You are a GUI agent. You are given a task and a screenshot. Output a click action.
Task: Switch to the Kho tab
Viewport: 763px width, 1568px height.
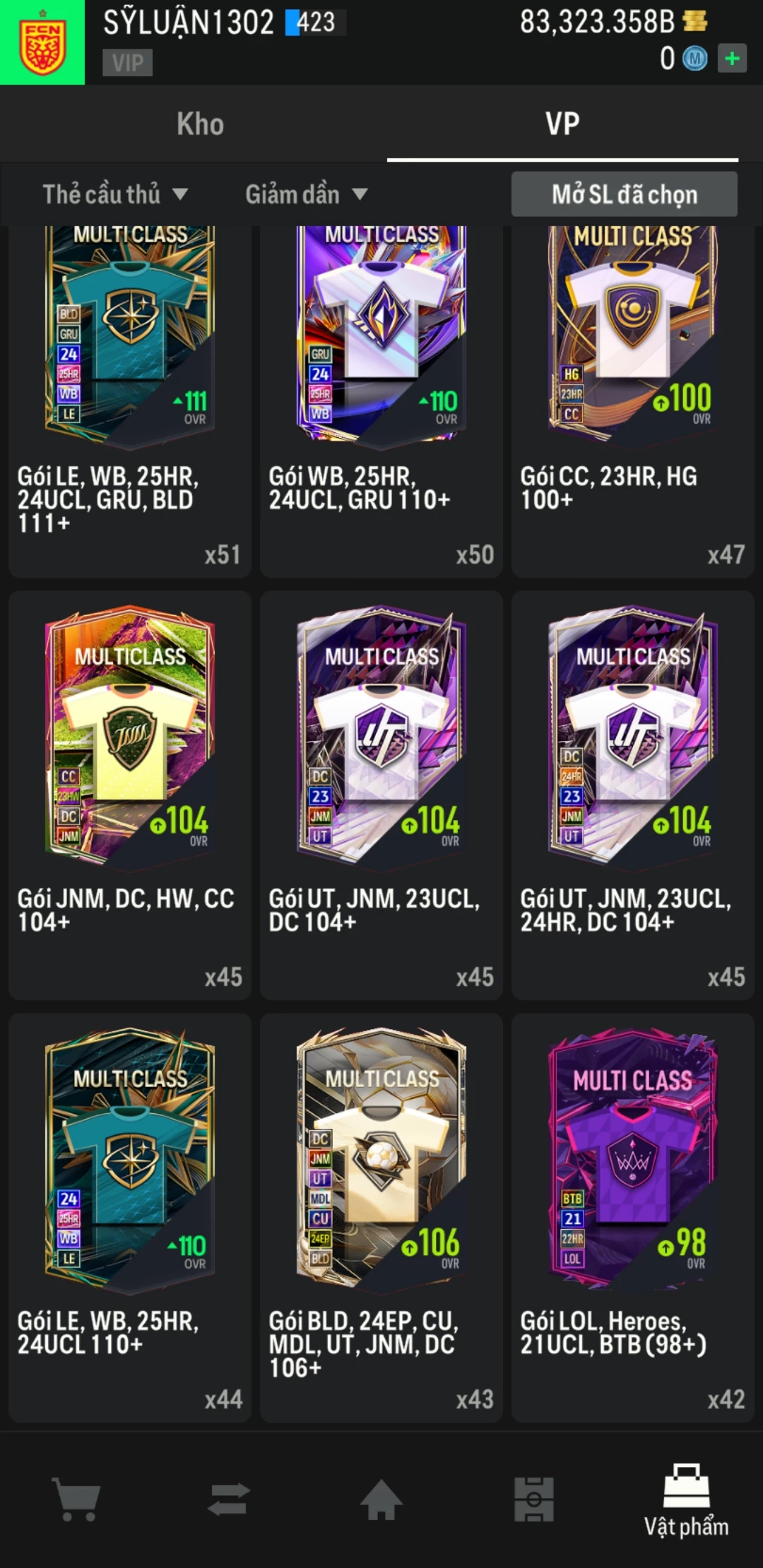(200, 124)
